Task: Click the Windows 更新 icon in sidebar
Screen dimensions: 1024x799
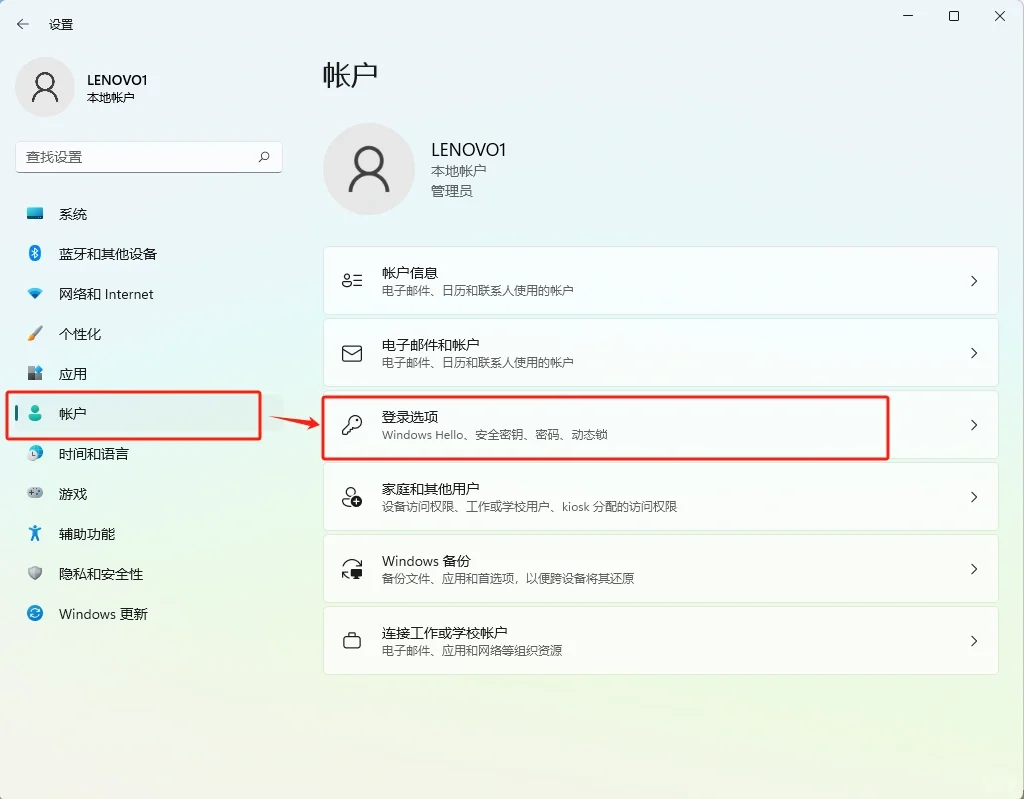Action: point(33,614)
